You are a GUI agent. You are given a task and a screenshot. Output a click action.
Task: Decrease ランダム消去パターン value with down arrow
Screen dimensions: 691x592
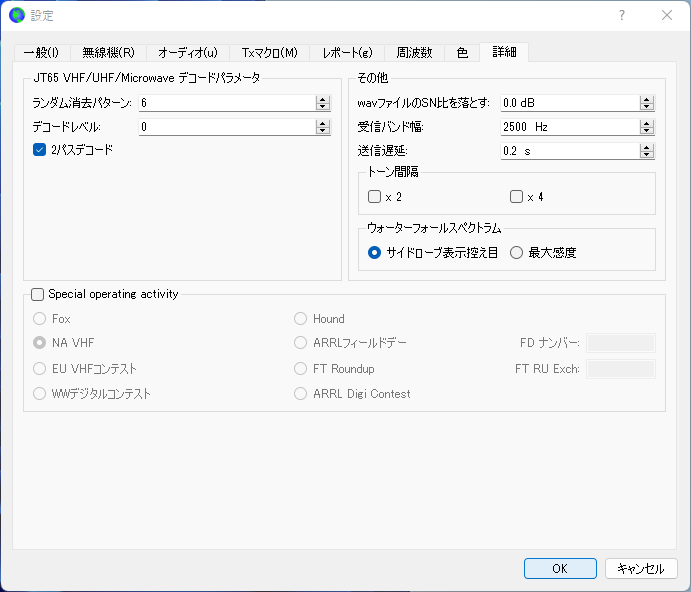[x=323, y=106]
